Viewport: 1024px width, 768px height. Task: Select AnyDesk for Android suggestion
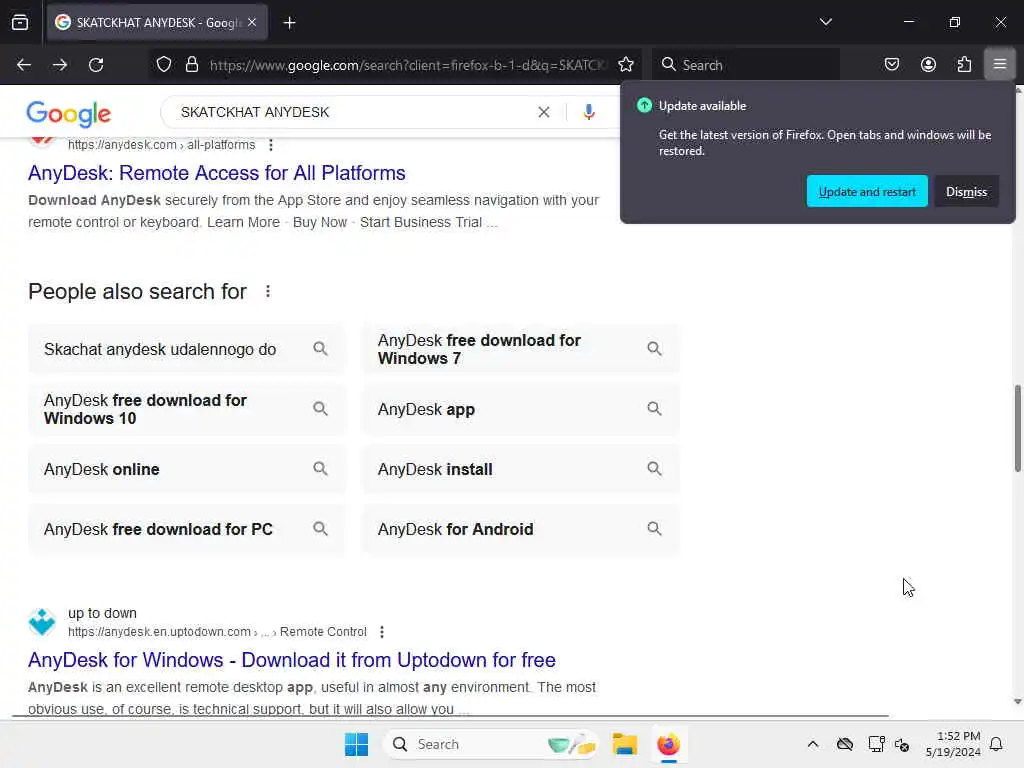point(520,529)
